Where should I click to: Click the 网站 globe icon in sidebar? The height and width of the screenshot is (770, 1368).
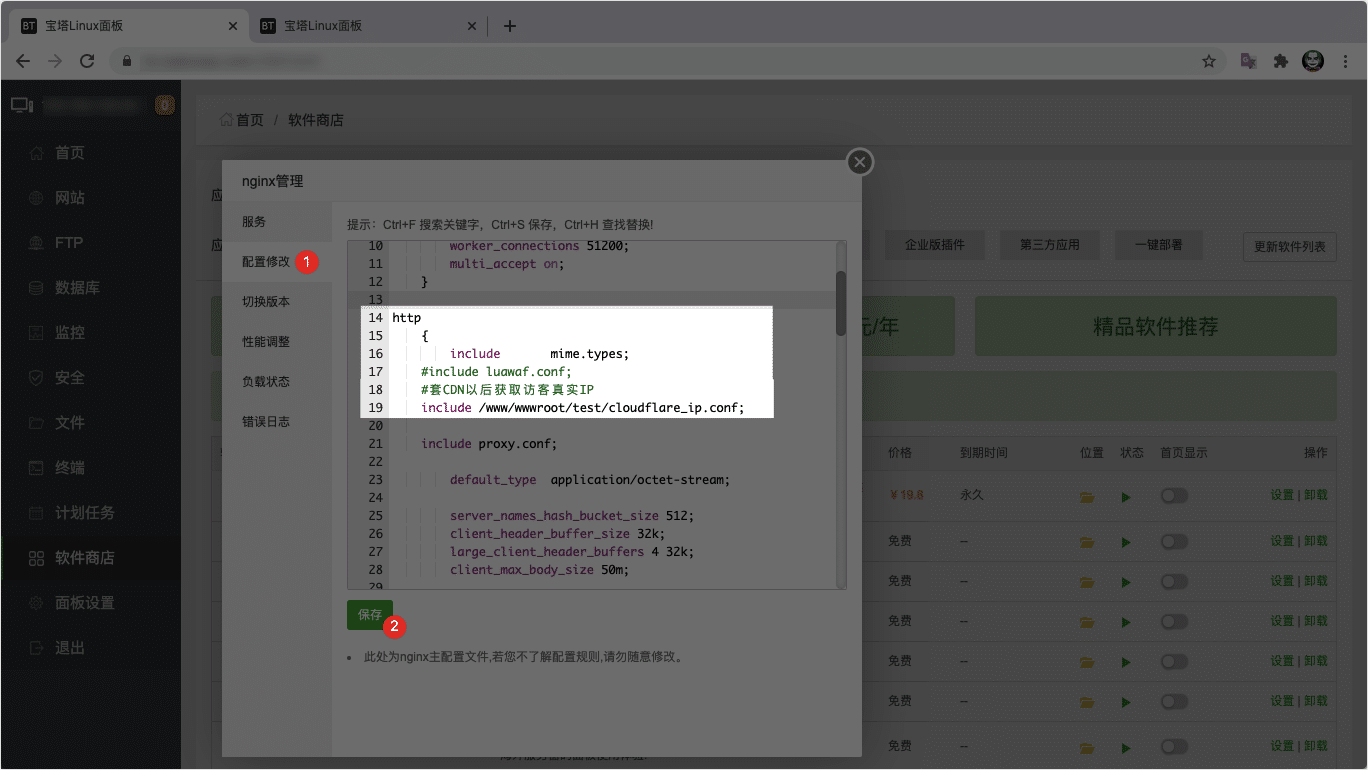coord(36,198)
